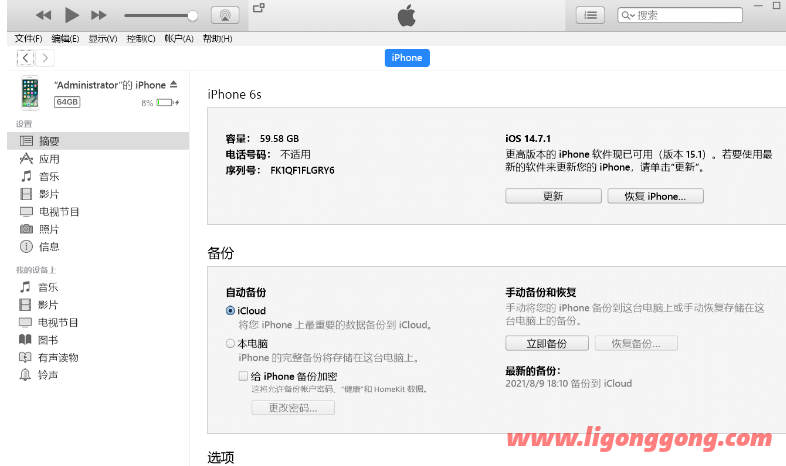Open the 文件(F) menu
The width and height of the screenshot is (786, 466).
28,39
